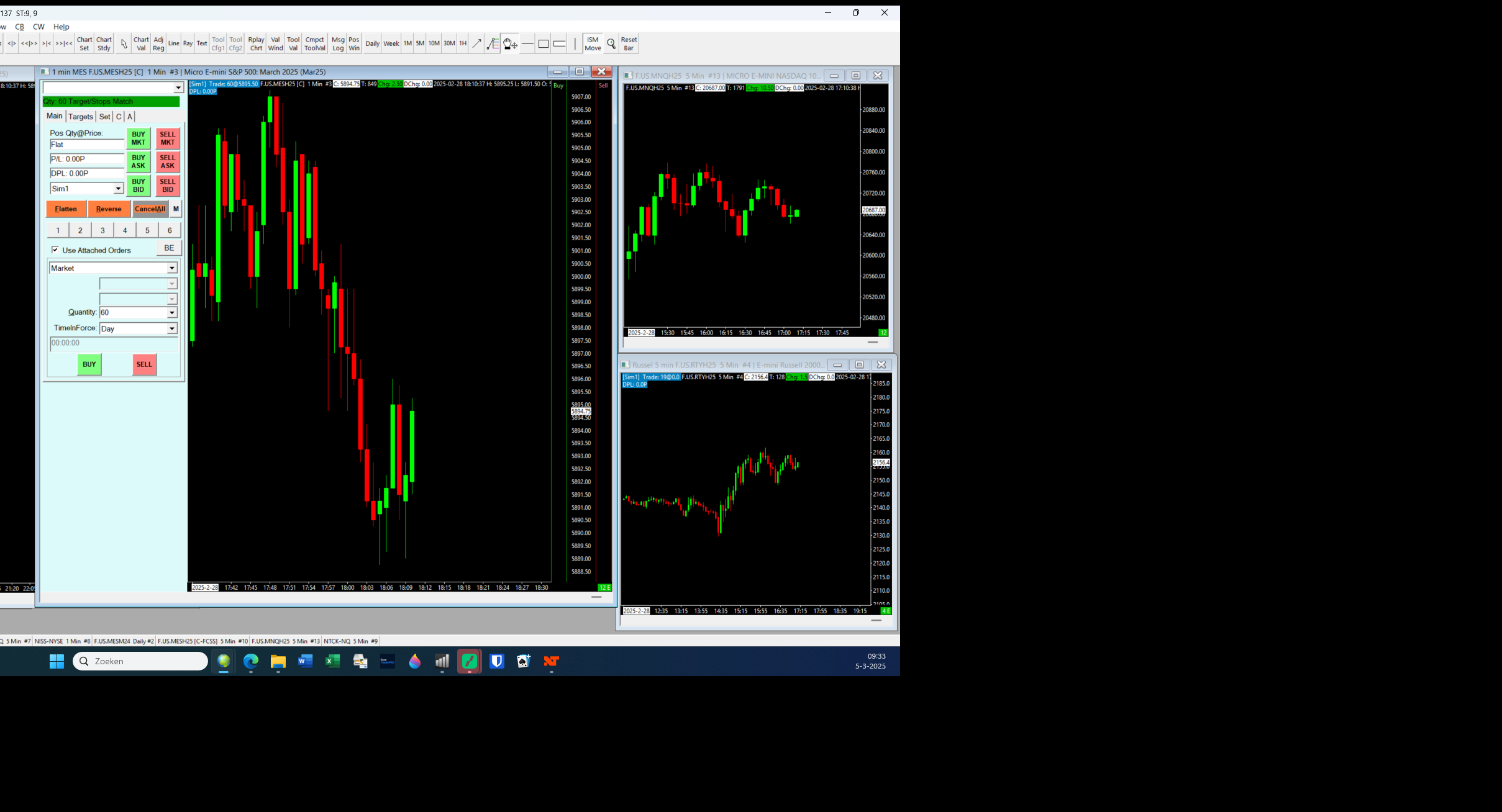
Task: Select the pointer cursor tool
Action: [124, 43]
